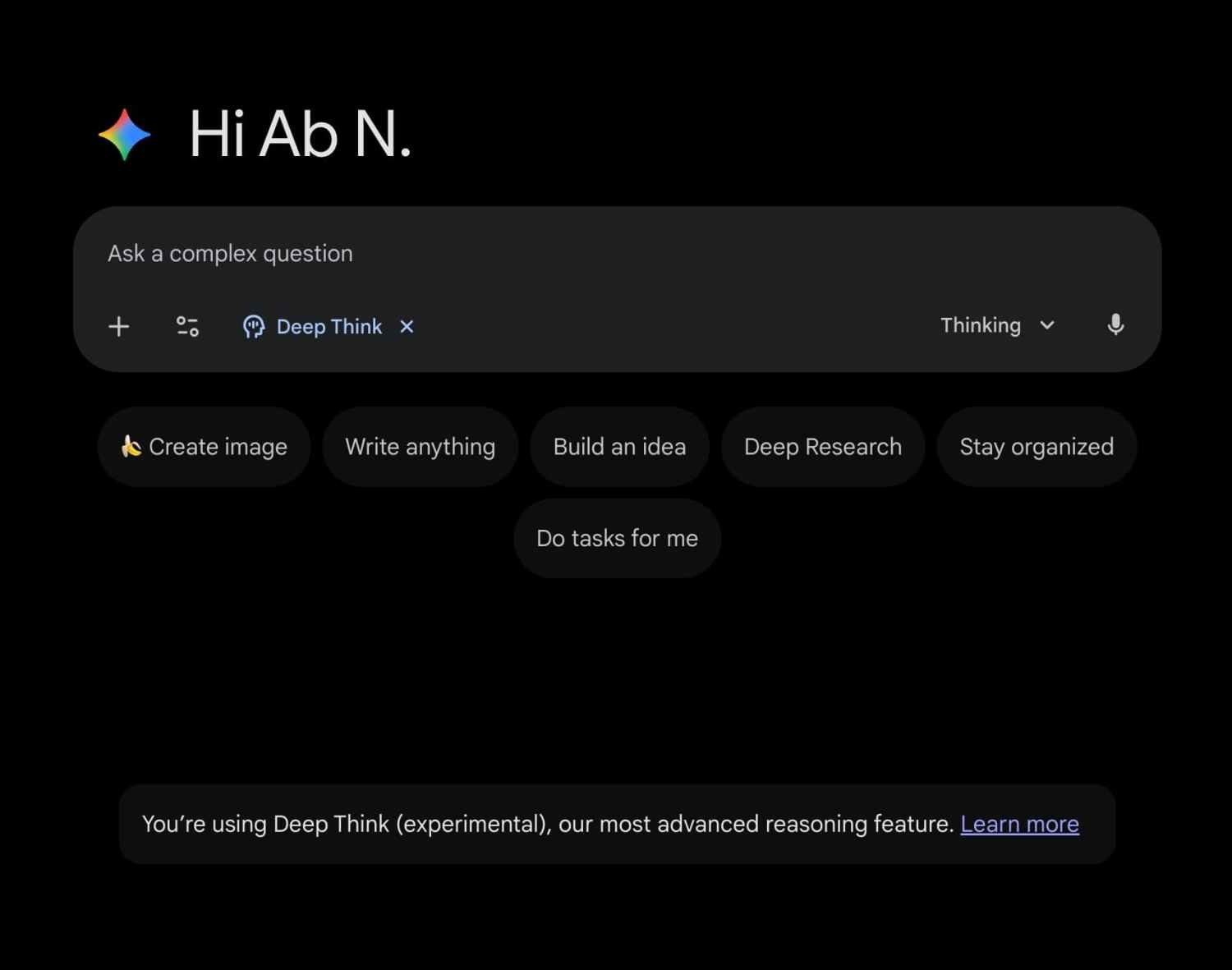Toggle the Deep Think chip label

[x=329, y=327]
